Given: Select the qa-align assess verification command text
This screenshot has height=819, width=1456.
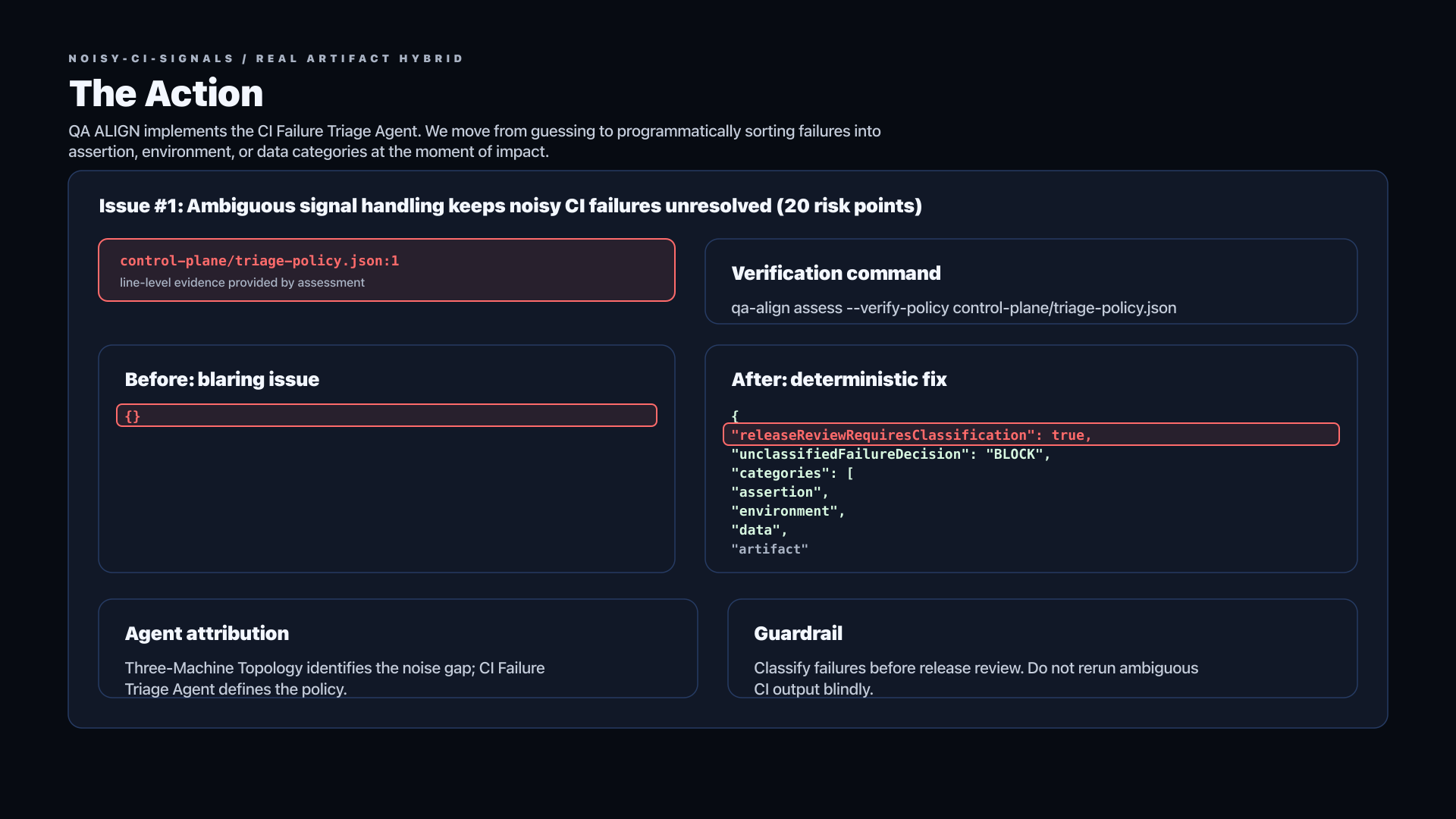Looking at the screenshot, I should (953, 308).
